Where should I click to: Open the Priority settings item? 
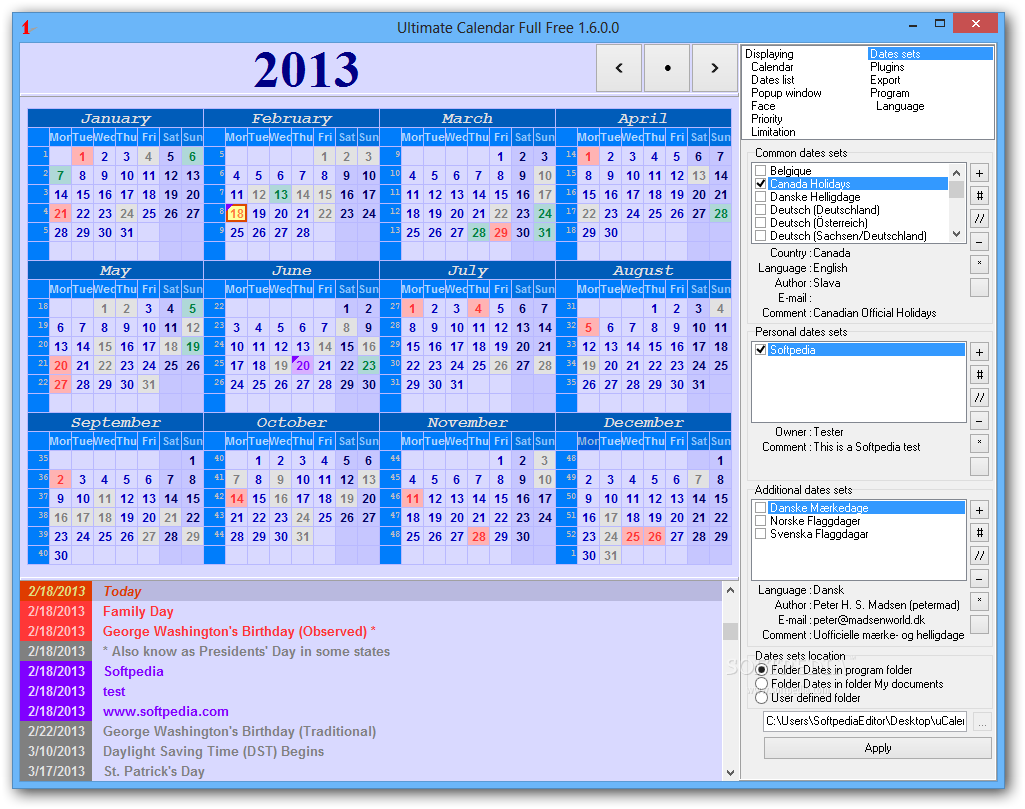(x=766, y=119)
